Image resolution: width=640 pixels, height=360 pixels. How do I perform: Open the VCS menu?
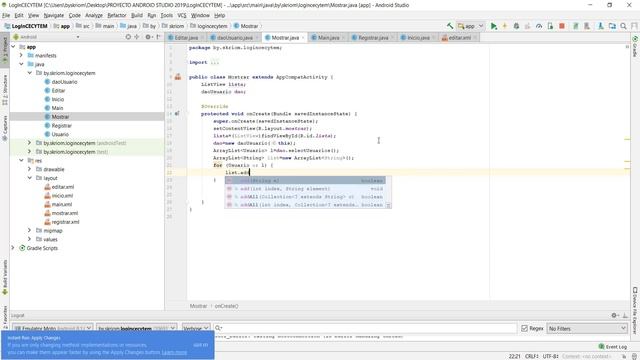click(x=182, y=15)
